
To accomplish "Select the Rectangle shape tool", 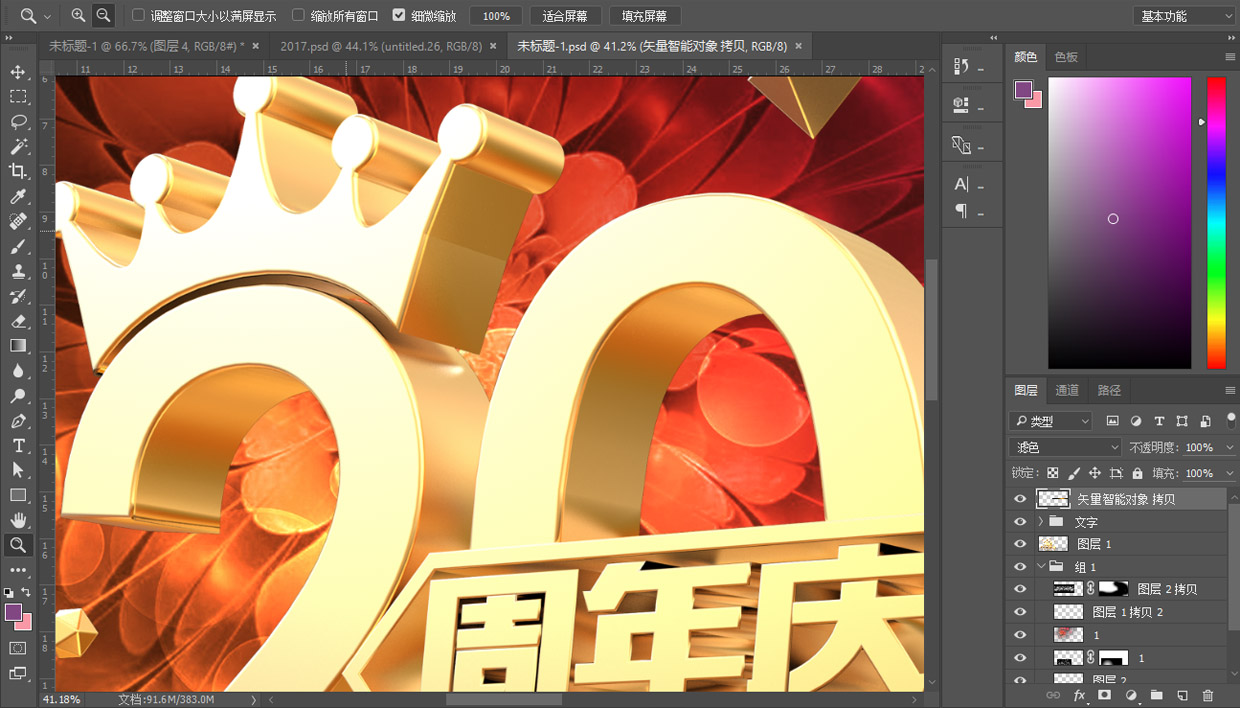I will (x=18, y=495).
